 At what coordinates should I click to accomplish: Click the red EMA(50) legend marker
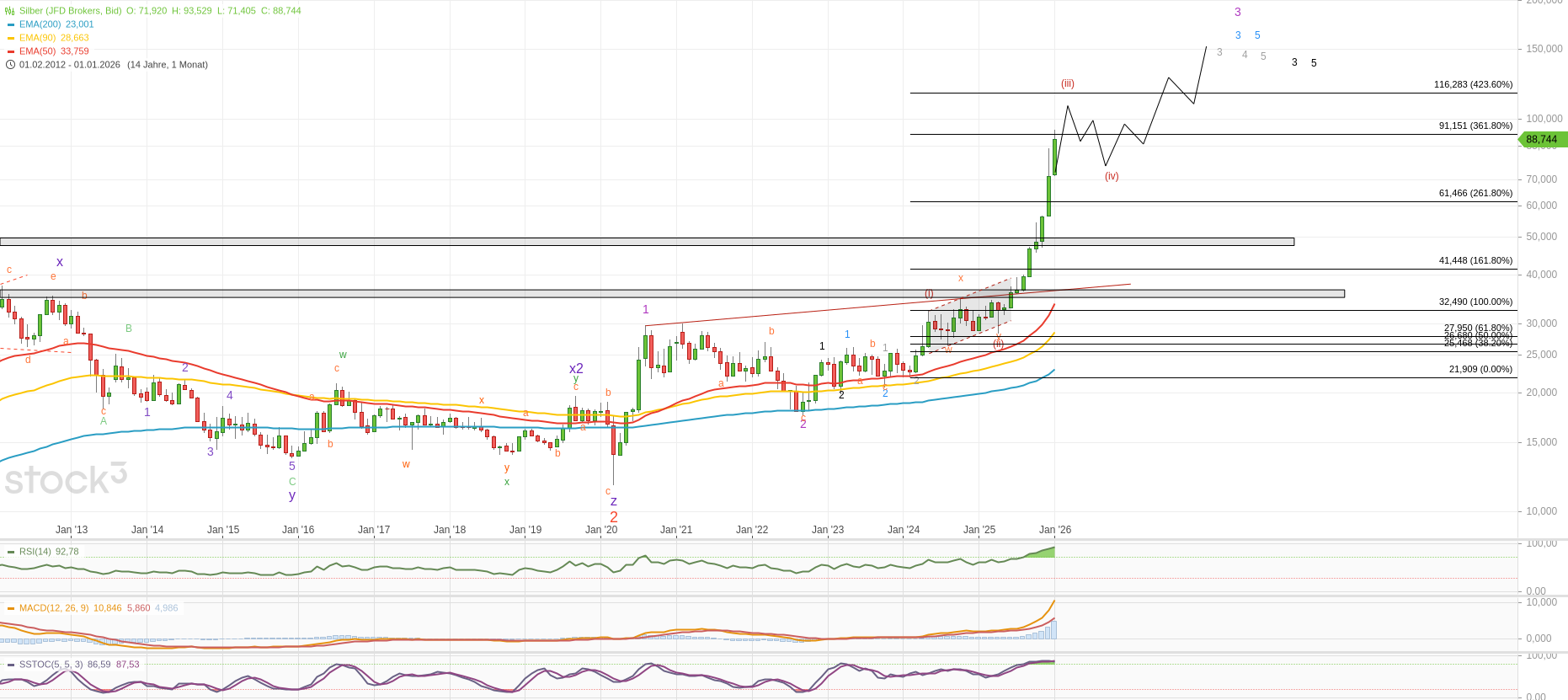coord(11,52)
